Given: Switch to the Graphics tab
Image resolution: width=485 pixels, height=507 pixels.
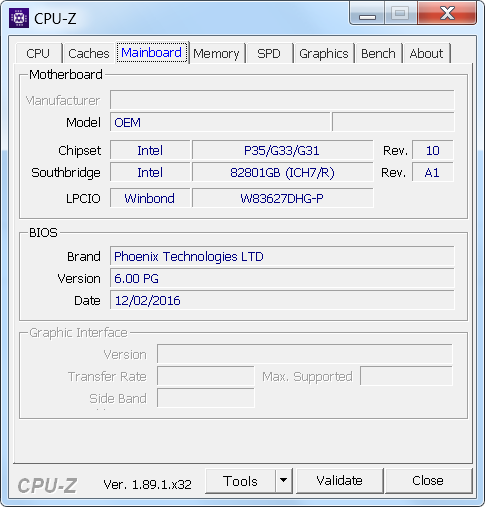Looking at the screenshot, I should click(324, 53).
